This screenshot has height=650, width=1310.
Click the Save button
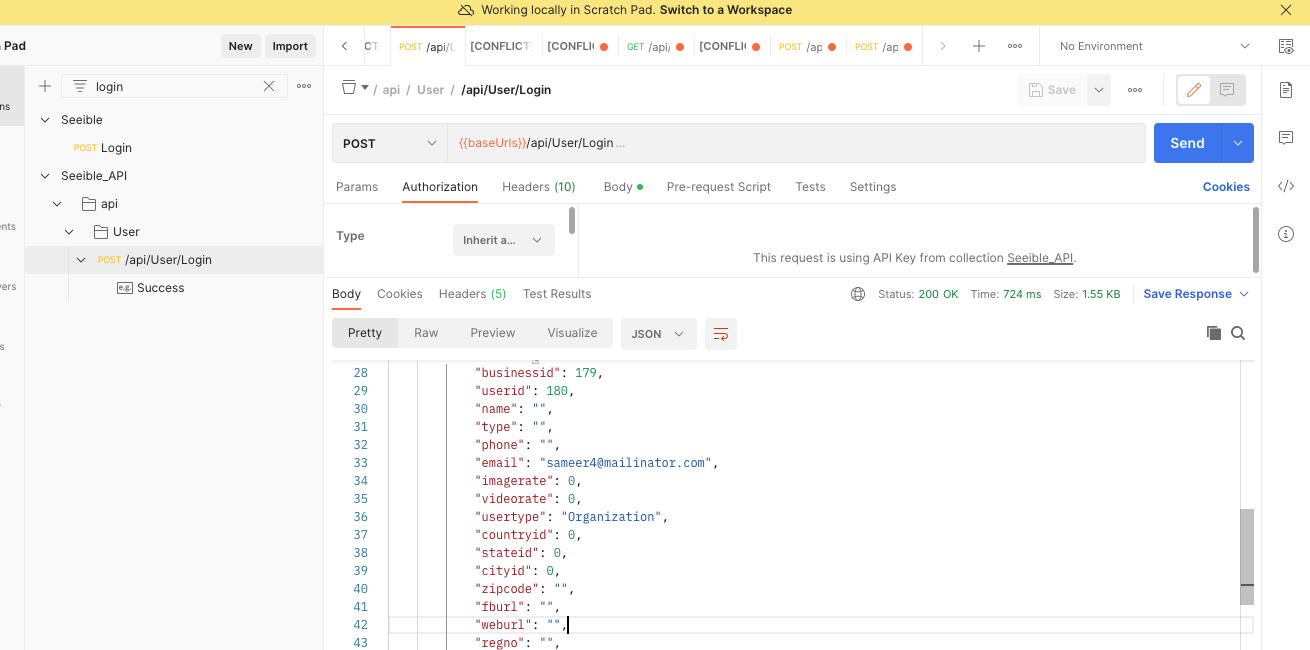point(1052,90)
